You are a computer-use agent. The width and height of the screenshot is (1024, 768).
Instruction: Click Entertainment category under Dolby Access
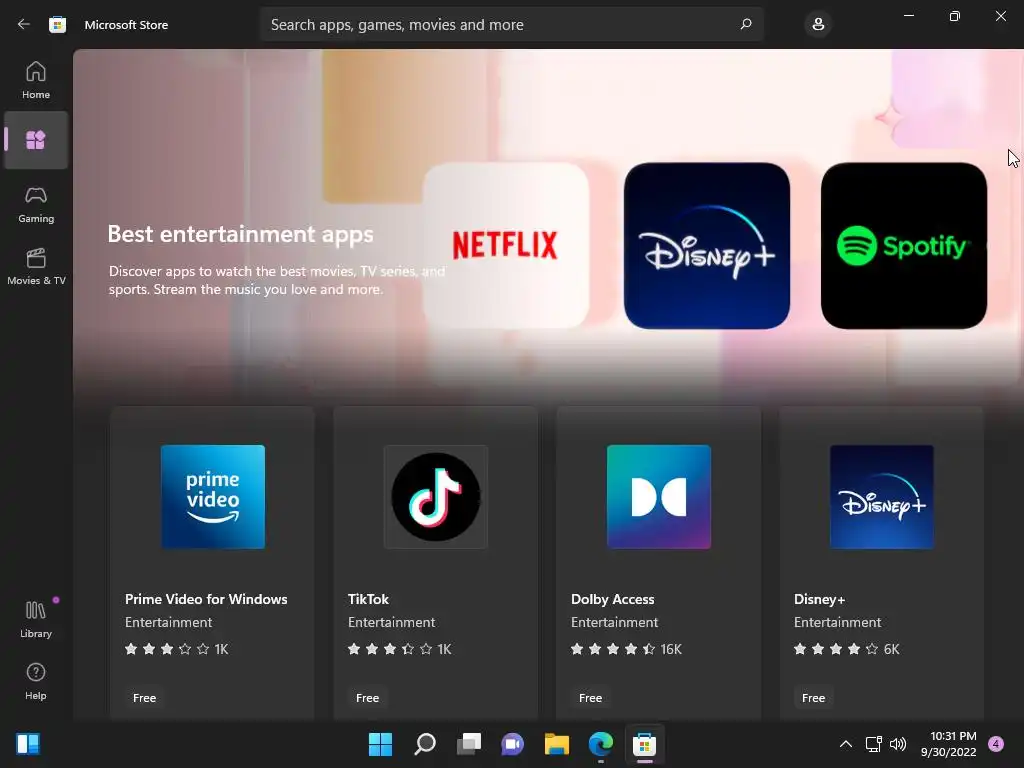(615, 622)
